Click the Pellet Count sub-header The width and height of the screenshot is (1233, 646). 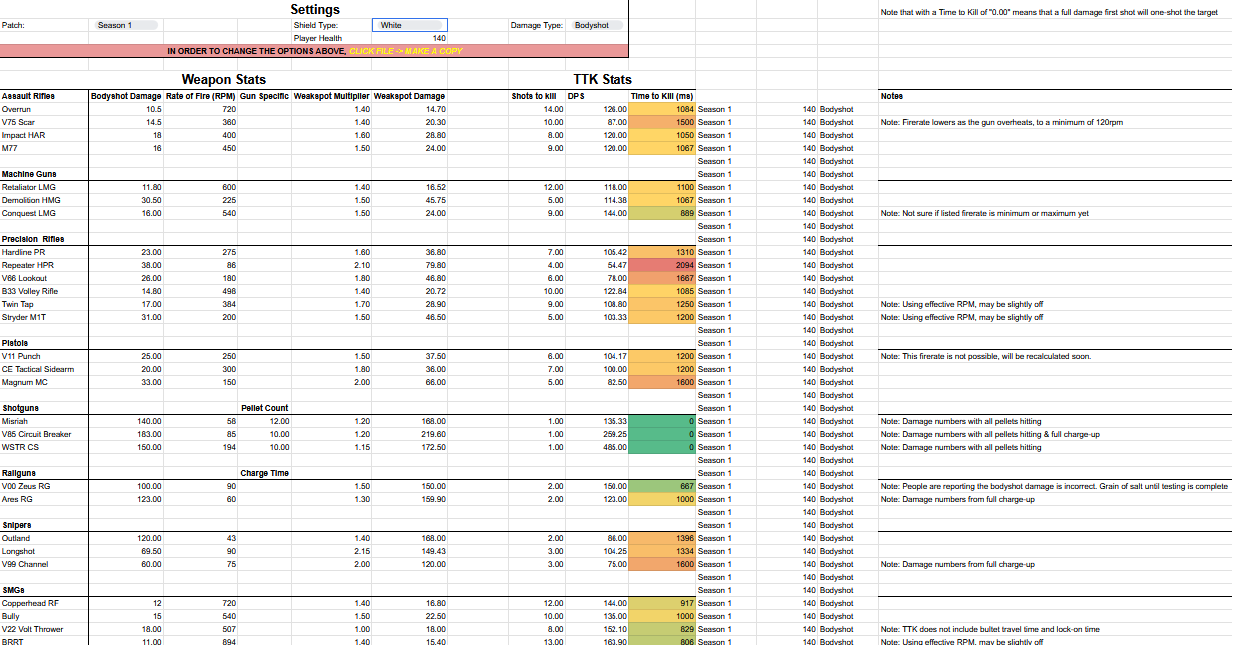coord(265,408)
